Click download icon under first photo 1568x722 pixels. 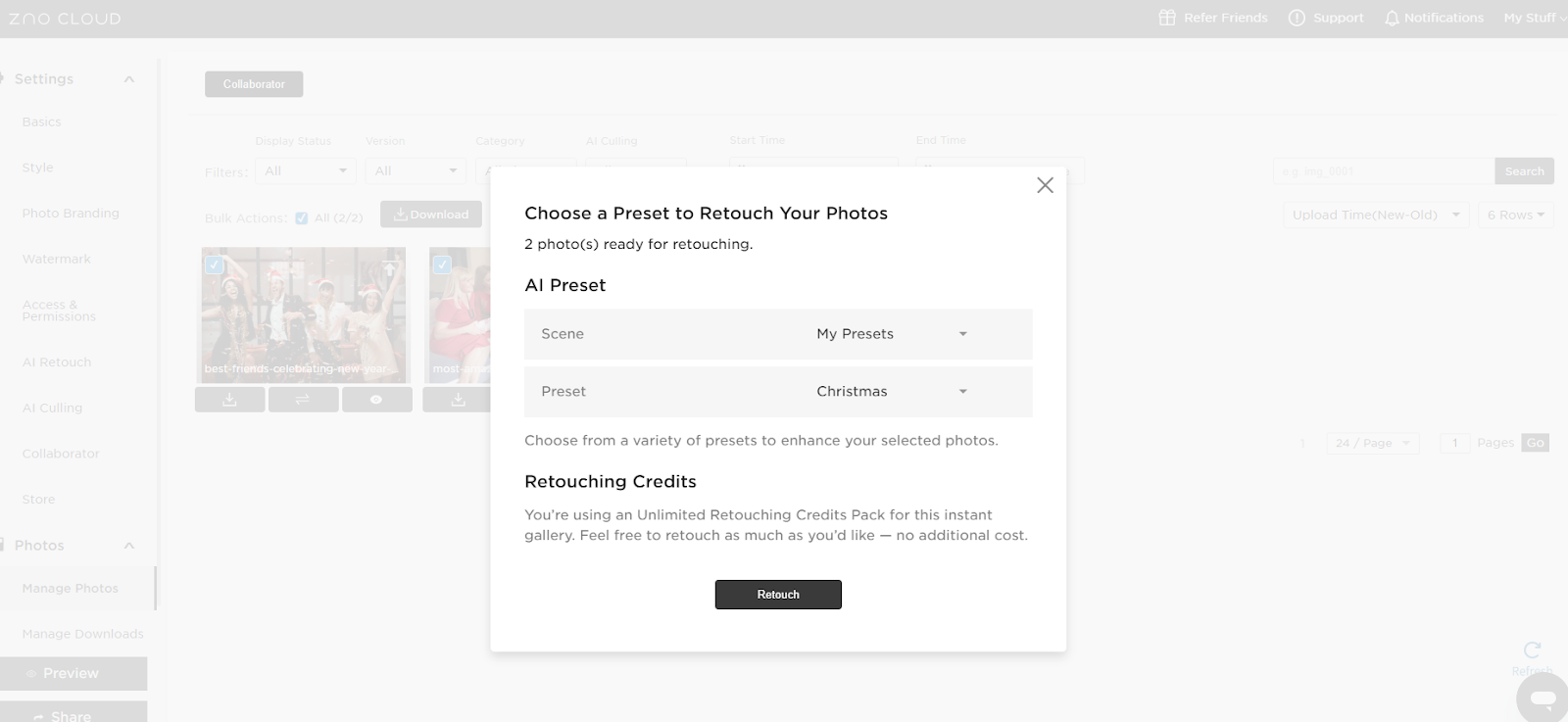pyautogui.click(x=229, y=400)
